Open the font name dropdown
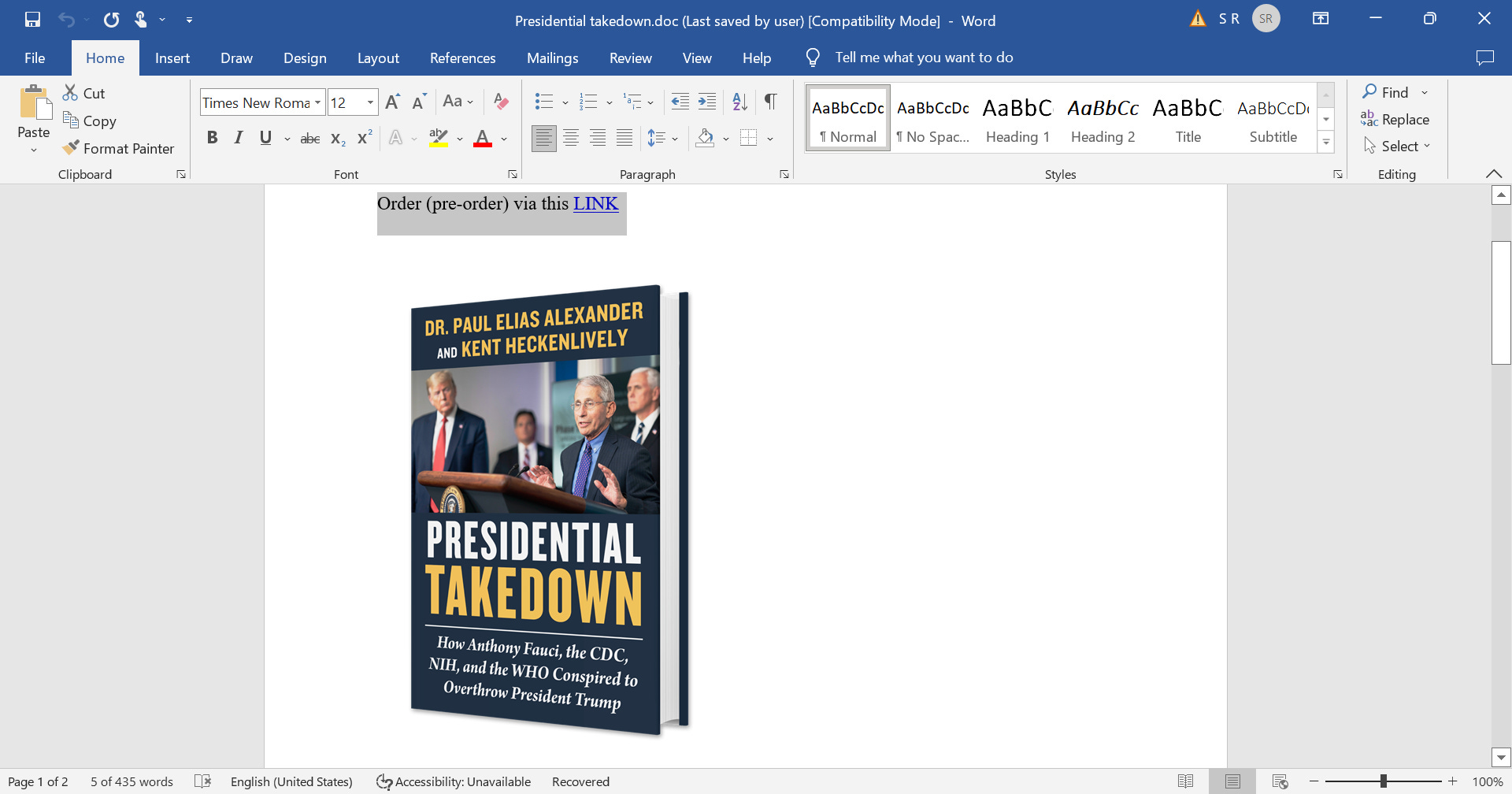The height and width of the screenshot is (794, 1512). pyautogui.click(x=317, y=102)
